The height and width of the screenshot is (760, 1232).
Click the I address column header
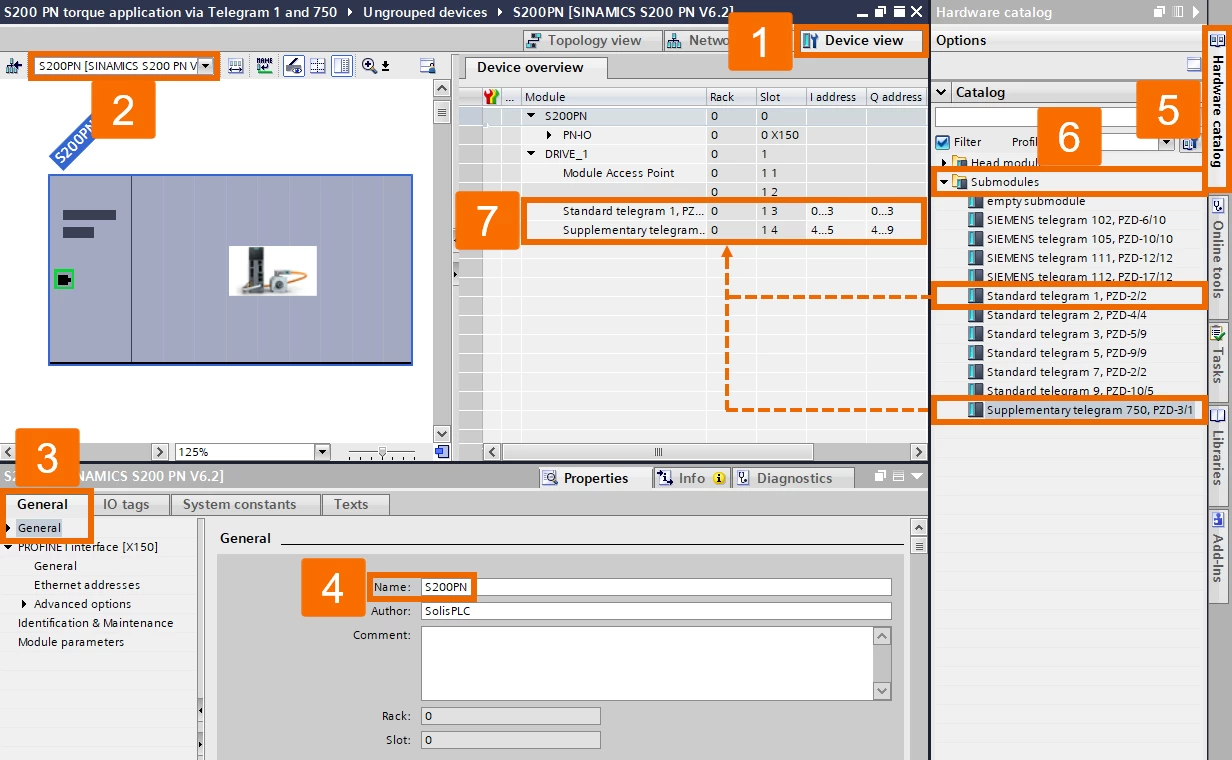[835, 97]
